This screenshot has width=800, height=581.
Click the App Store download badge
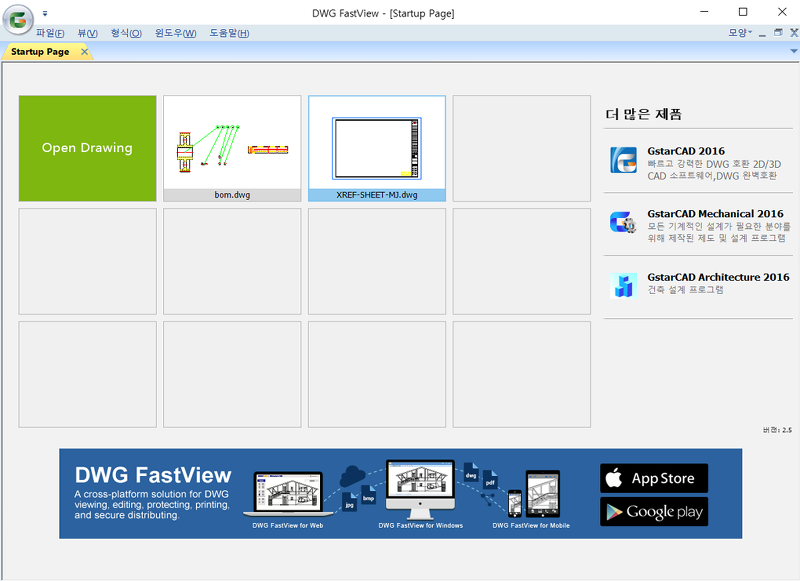click(654, 478)
